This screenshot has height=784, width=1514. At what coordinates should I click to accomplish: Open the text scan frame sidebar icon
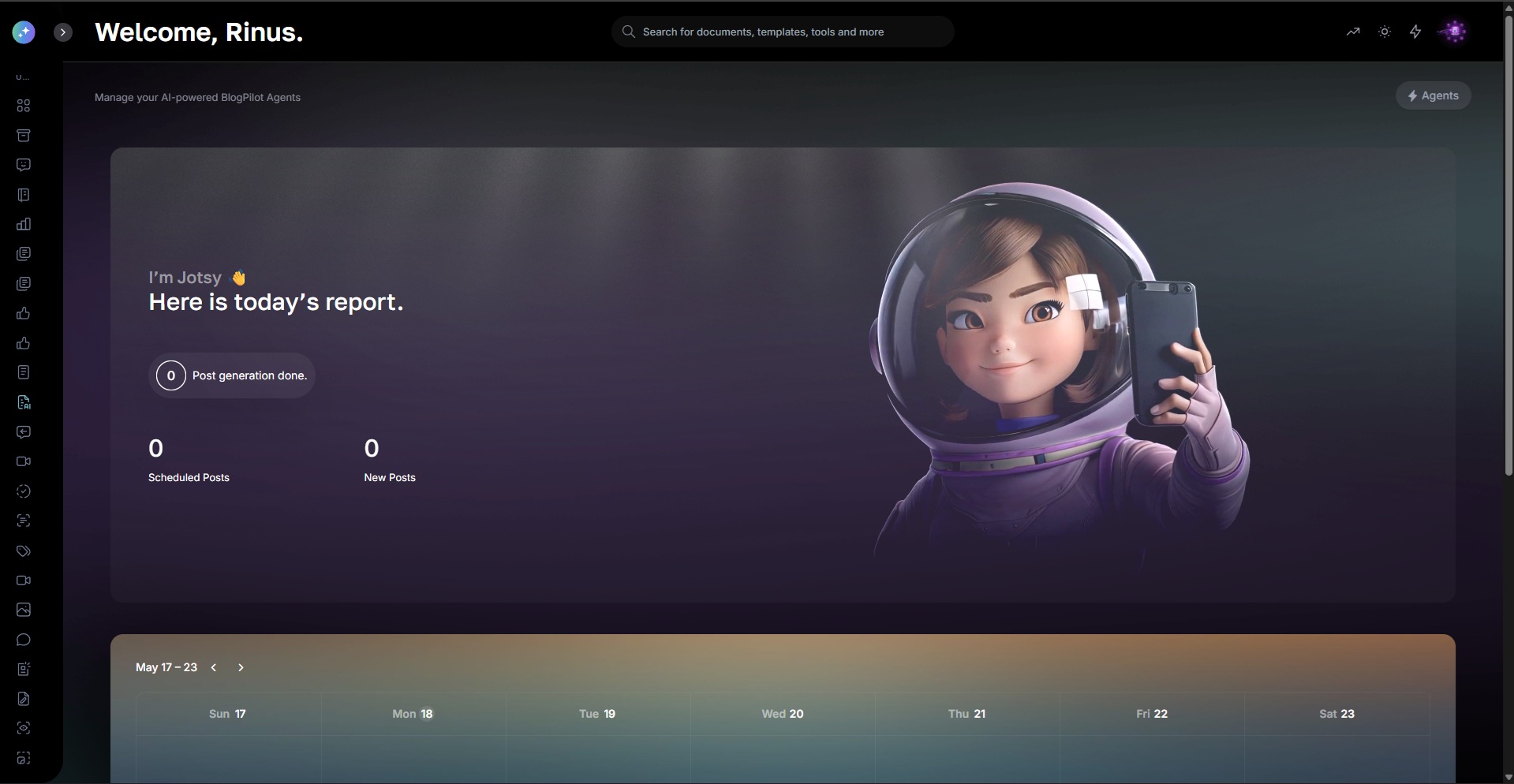[24, 521]
